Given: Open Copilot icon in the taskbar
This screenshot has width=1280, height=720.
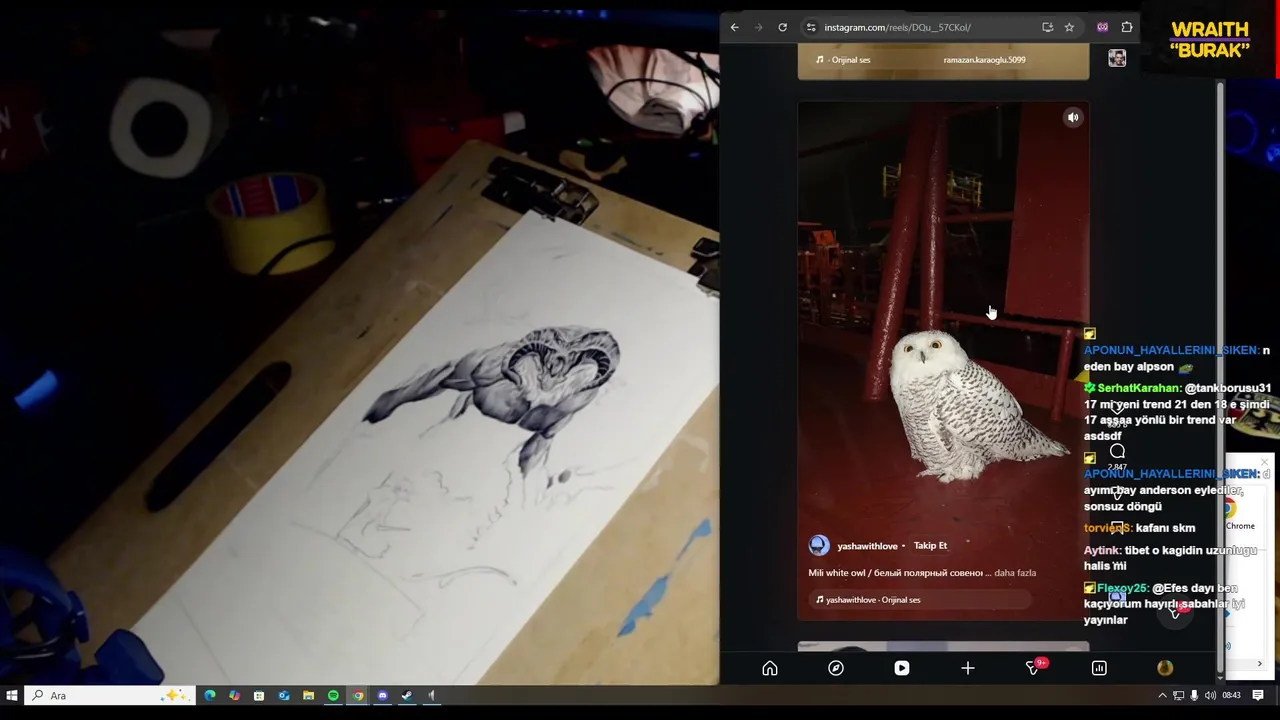Looking at the screenshot, I should (x=234, y=695).
